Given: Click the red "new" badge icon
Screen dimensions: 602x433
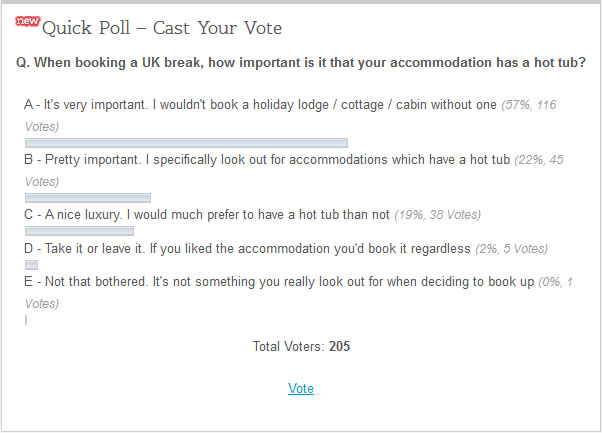Looking at the screenshot, I should 28,21.
